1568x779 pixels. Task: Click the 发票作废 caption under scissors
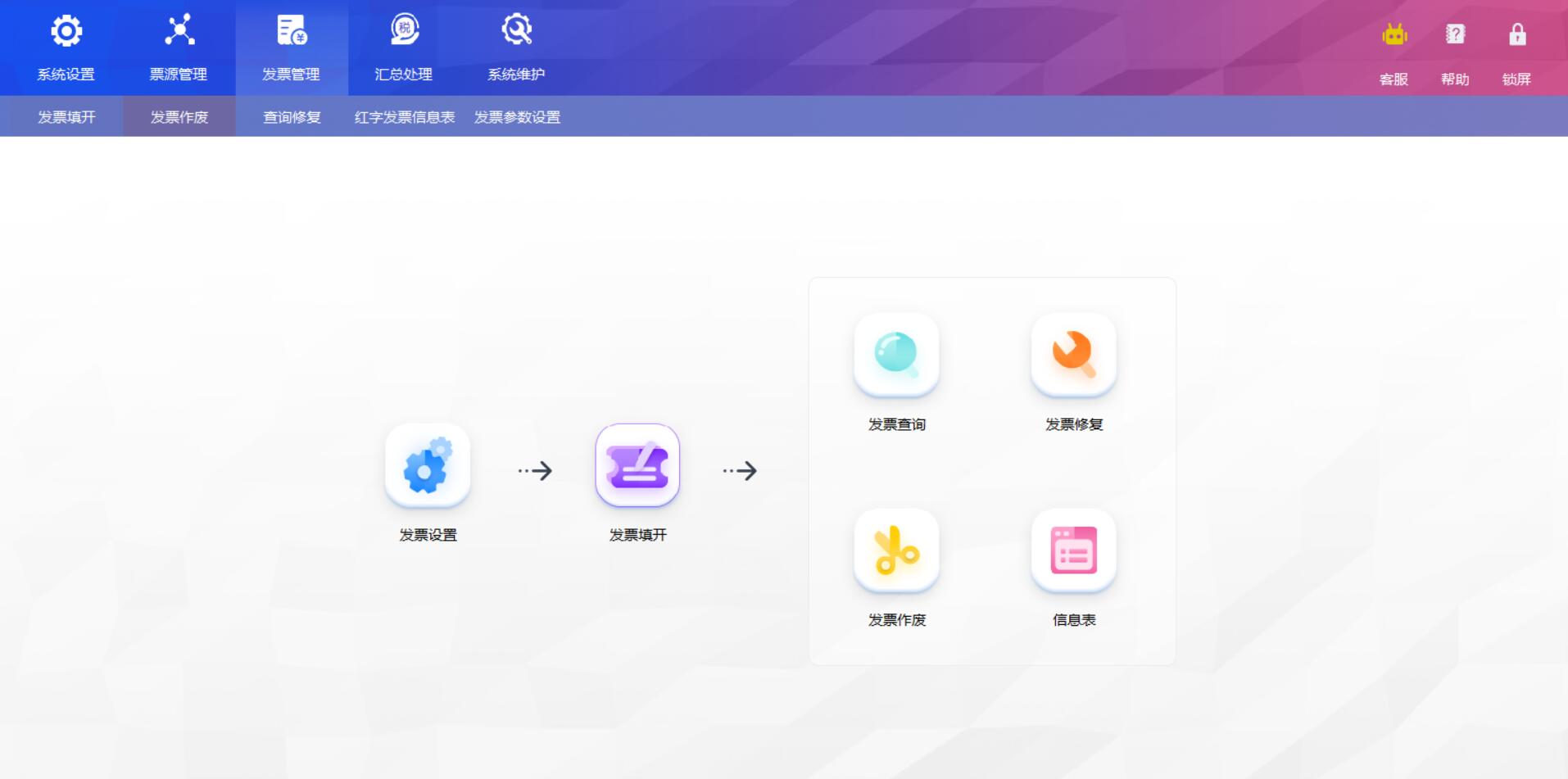pos(897,620)
